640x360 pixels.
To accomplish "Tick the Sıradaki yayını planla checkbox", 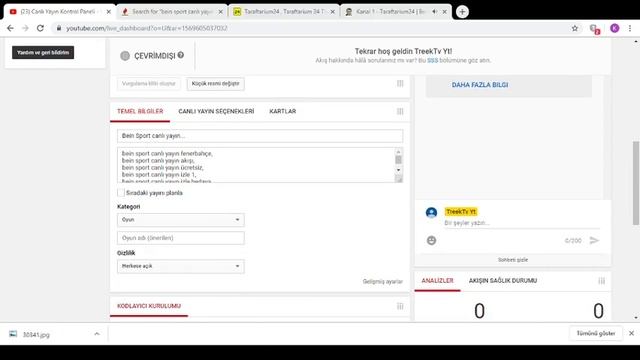I will (x=121, y=193).
